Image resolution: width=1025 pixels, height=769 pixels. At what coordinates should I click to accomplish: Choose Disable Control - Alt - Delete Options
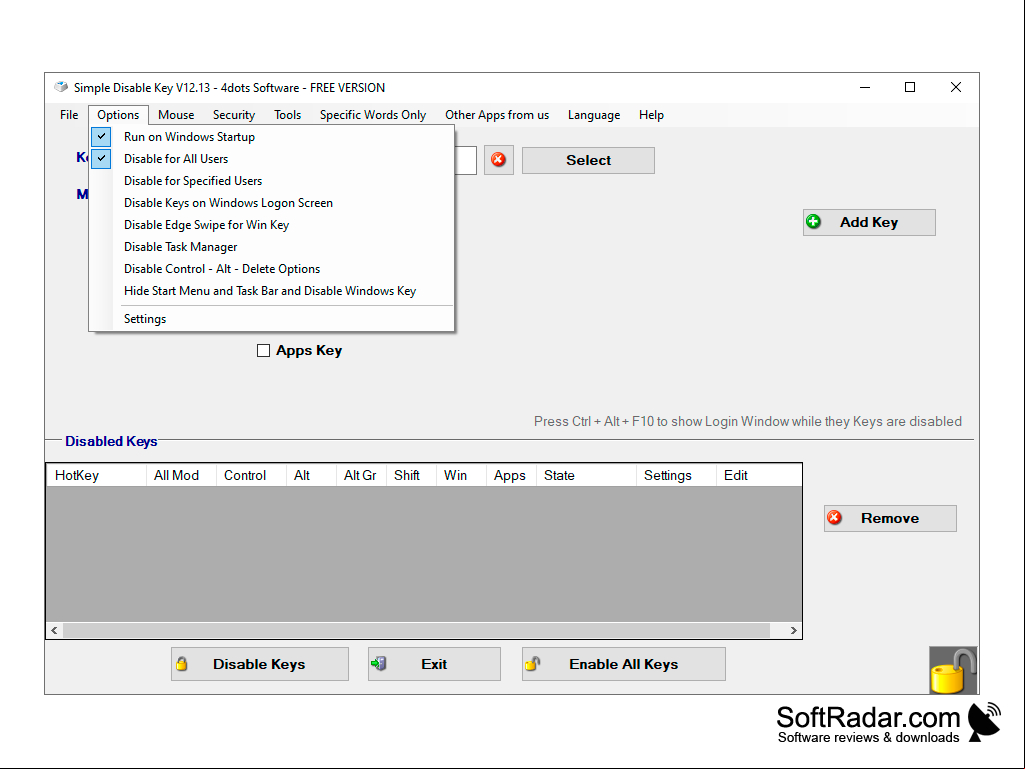click(272, 269)
